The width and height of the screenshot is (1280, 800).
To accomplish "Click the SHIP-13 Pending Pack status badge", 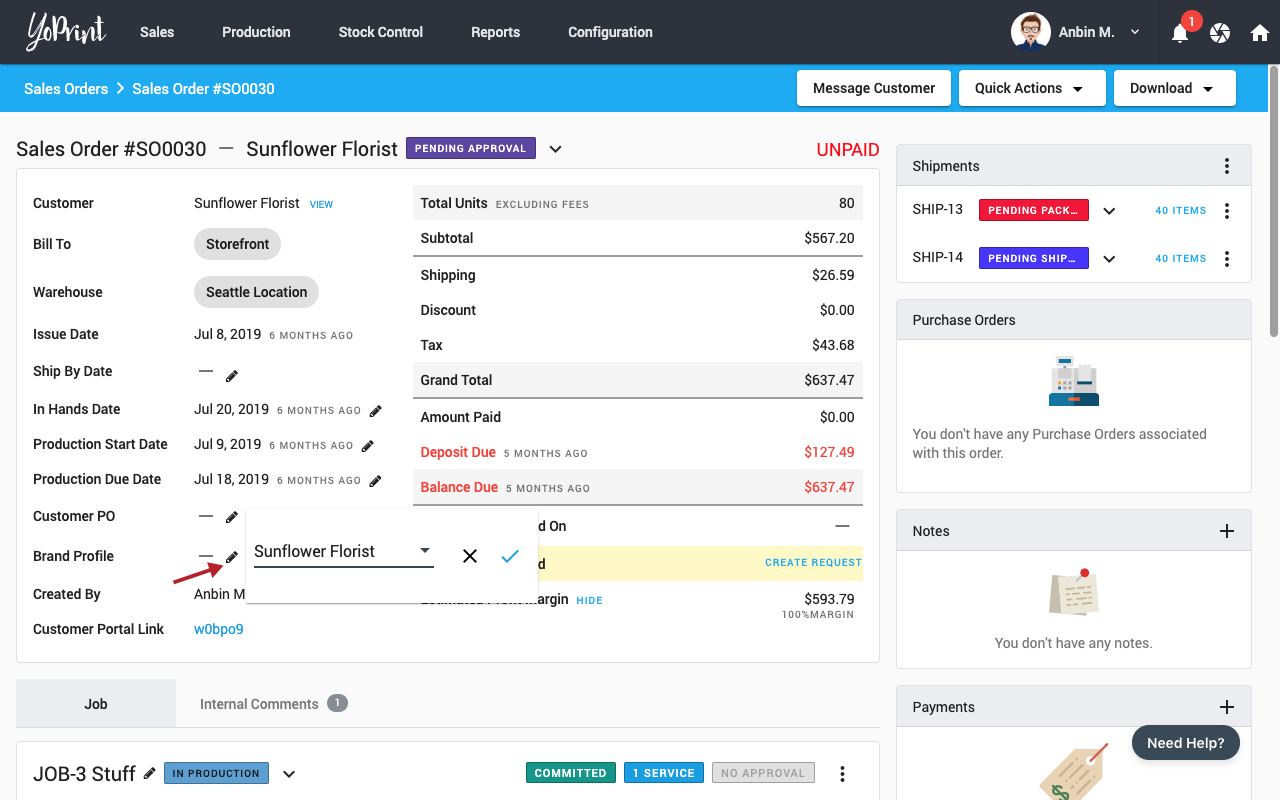I will click(1034, 210).
